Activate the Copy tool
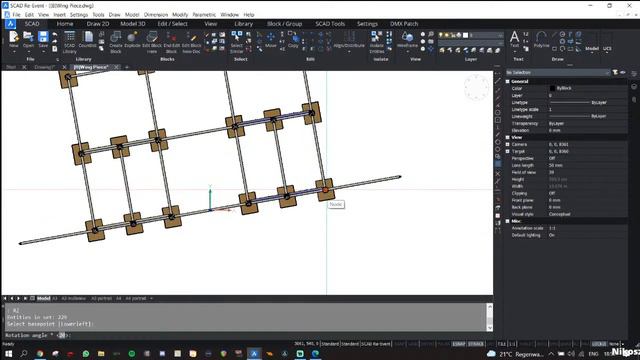This screenshot has height=360, width=640. pos(293,40)
